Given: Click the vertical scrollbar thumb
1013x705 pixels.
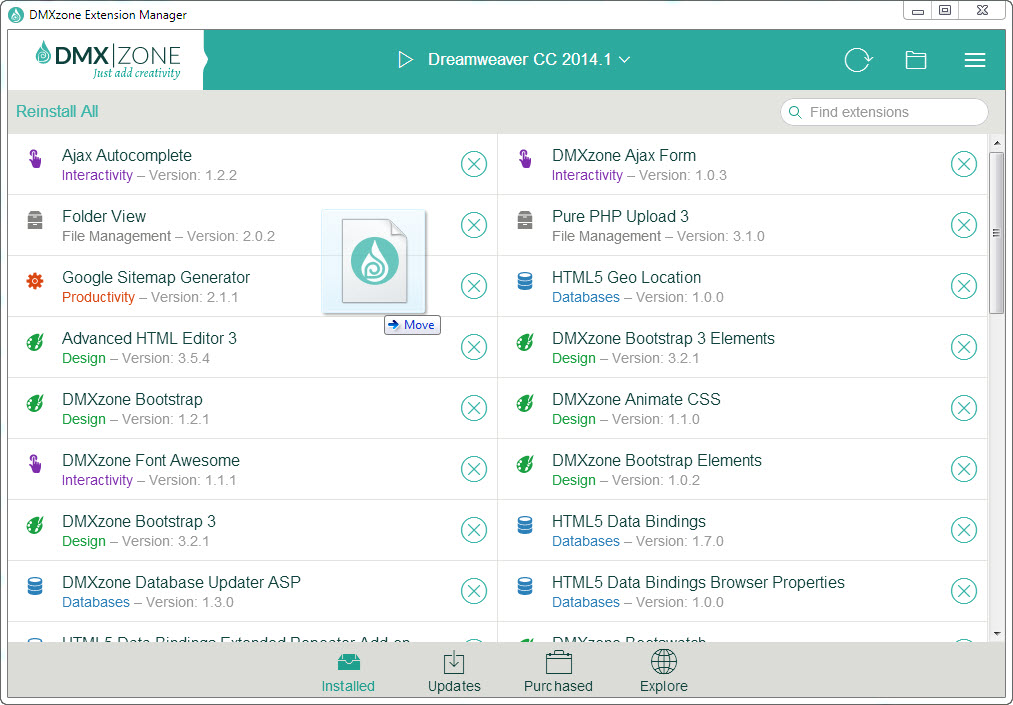Looking at the screenshot, I should (996, 233).
